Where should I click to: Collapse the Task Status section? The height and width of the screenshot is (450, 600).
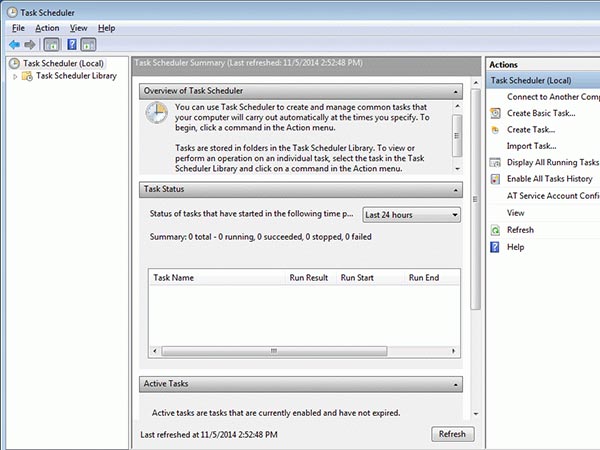[455, 188]
